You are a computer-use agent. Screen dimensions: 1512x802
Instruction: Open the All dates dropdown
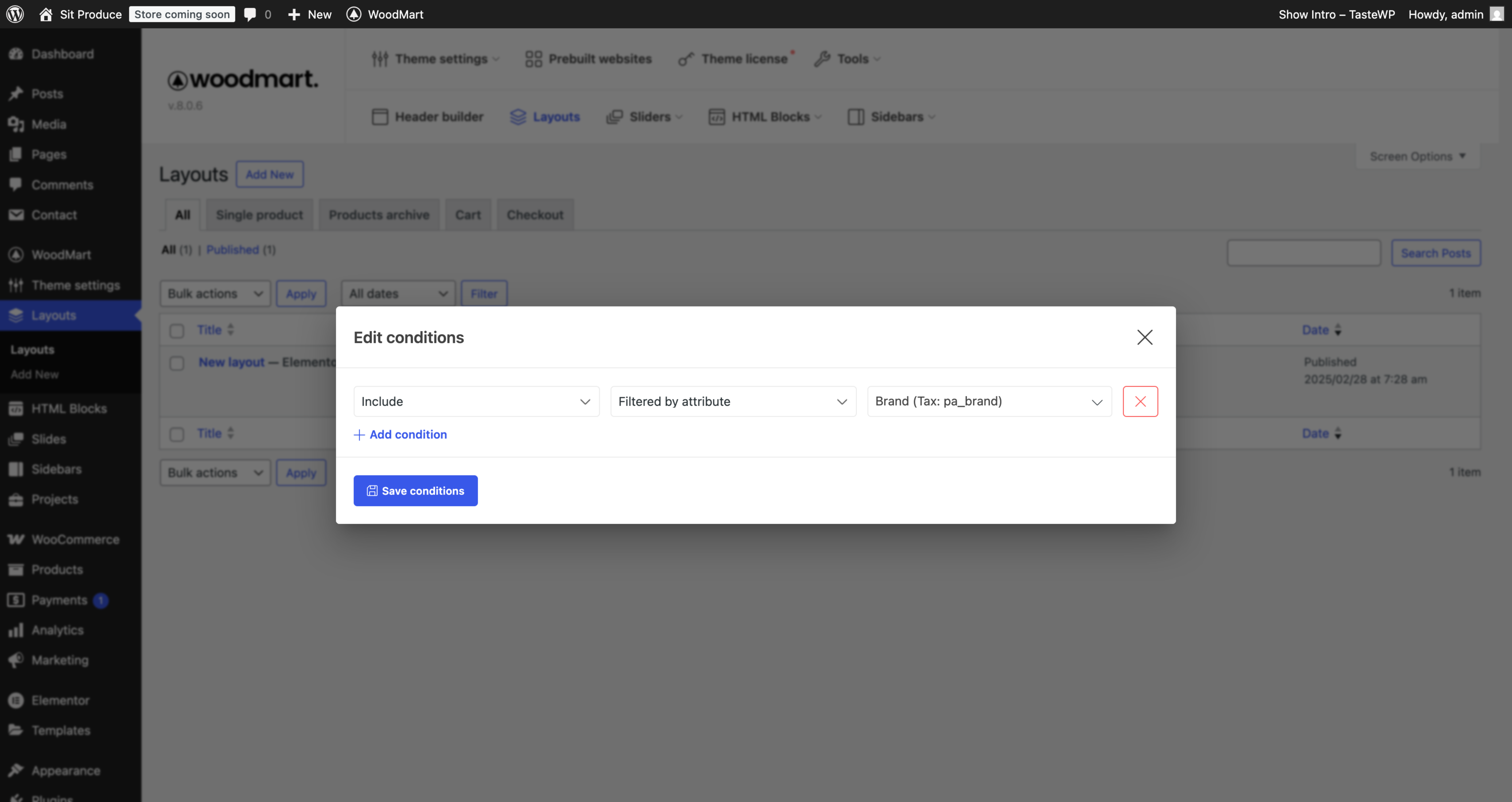point(399,294)
